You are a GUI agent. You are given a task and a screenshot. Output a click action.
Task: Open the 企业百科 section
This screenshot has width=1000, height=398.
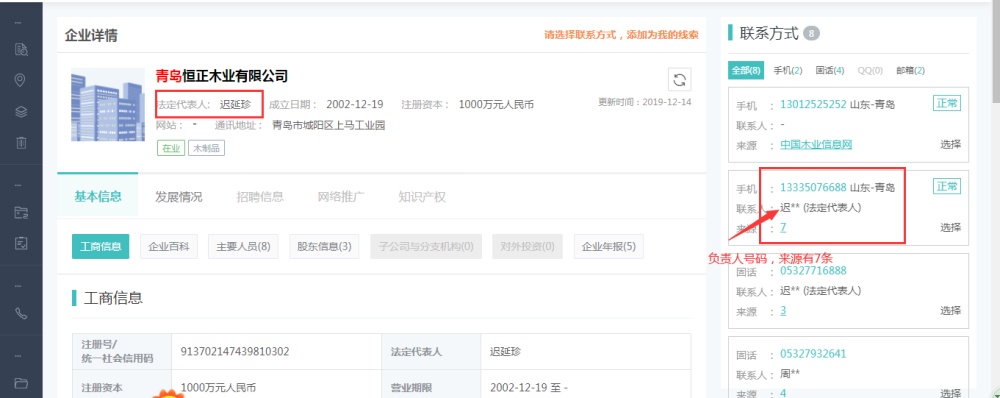169,246
